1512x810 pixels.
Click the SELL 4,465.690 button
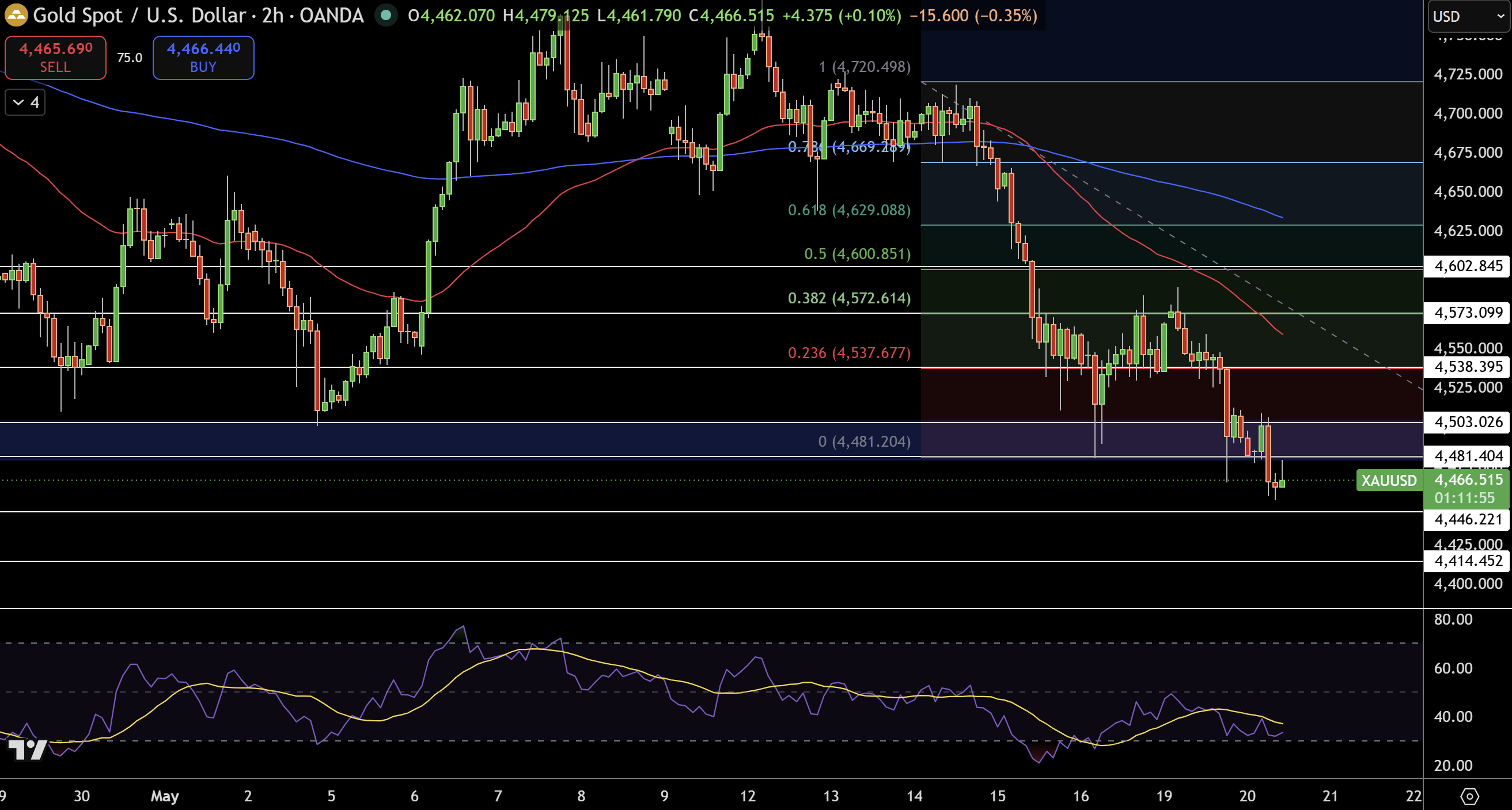click(x=56, y=58)
